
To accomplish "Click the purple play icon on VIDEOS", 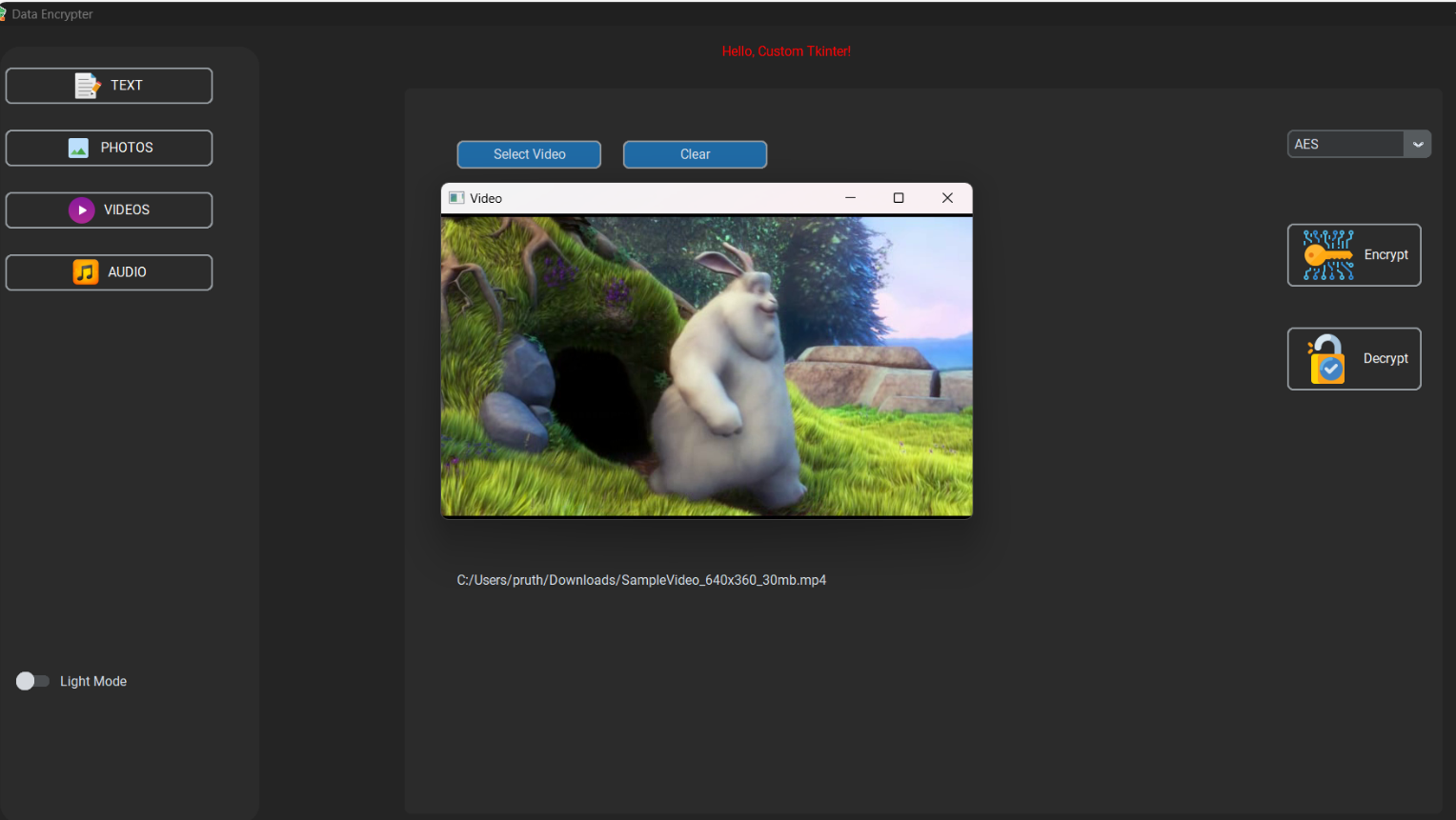I will tap(82, 210).
